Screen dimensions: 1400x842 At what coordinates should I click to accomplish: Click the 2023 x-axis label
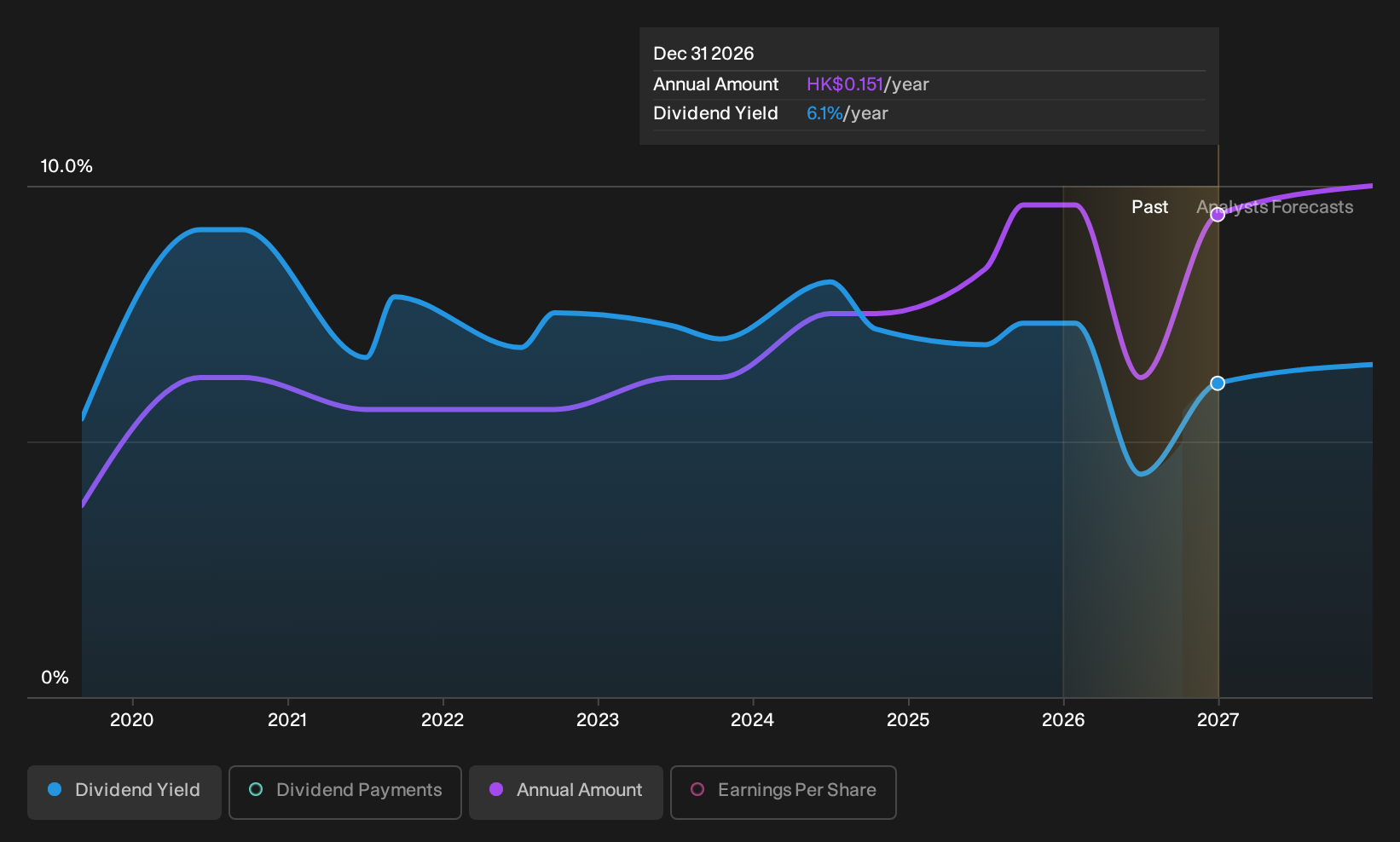pyautogui.click(x=598, y=720)
